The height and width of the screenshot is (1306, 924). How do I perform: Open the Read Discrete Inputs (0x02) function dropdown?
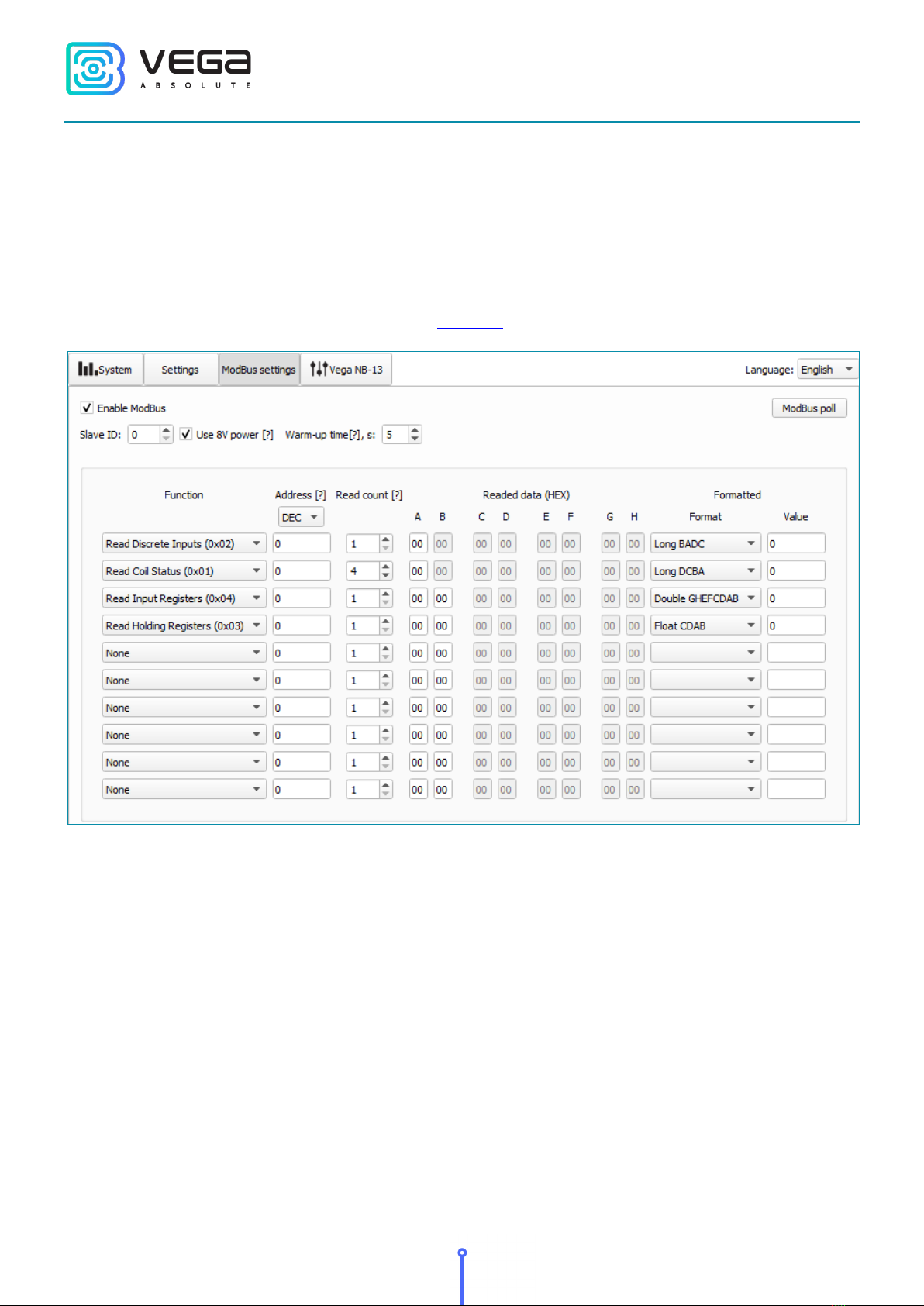184,544
